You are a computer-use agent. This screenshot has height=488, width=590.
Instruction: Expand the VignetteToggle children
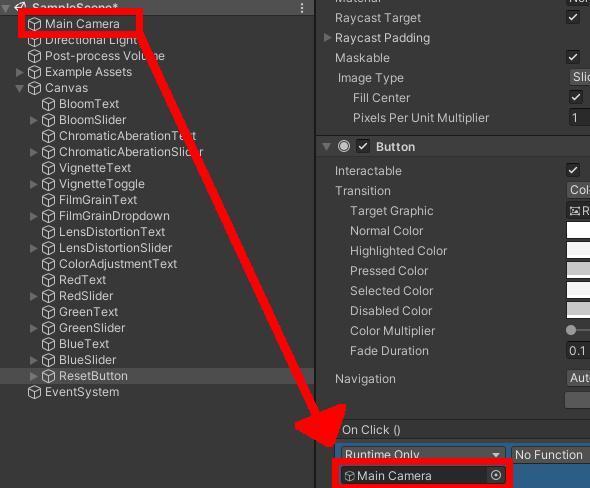click(33, 184)
